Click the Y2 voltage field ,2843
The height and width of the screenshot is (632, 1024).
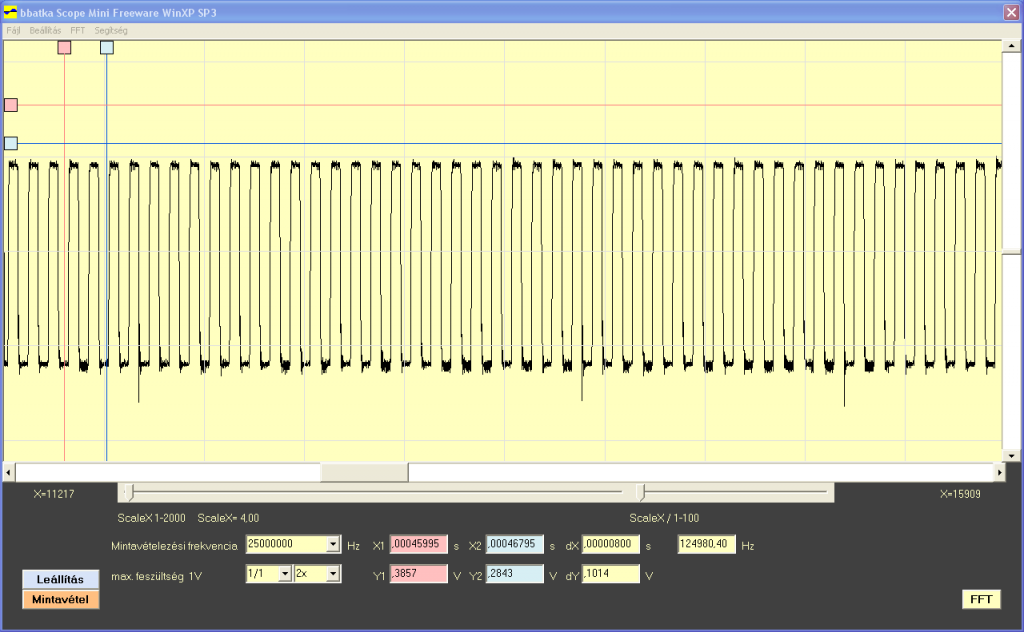(515, 574)
